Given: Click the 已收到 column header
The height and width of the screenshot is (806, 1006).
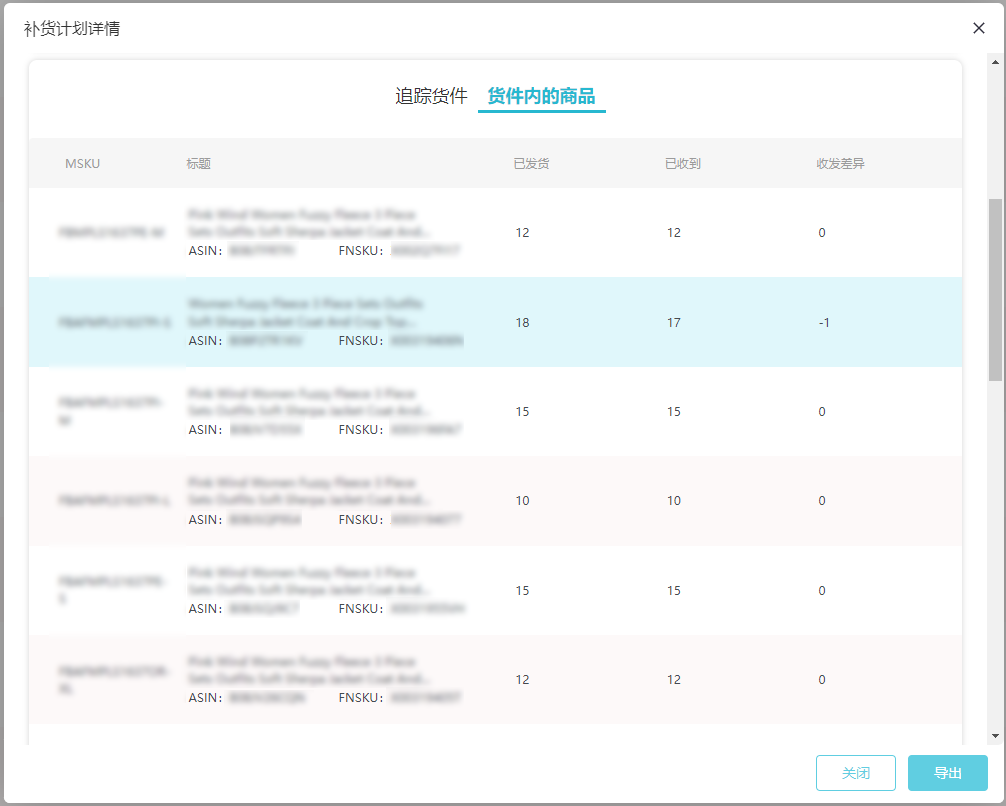Looking at the screenshot, I should 682,163.
